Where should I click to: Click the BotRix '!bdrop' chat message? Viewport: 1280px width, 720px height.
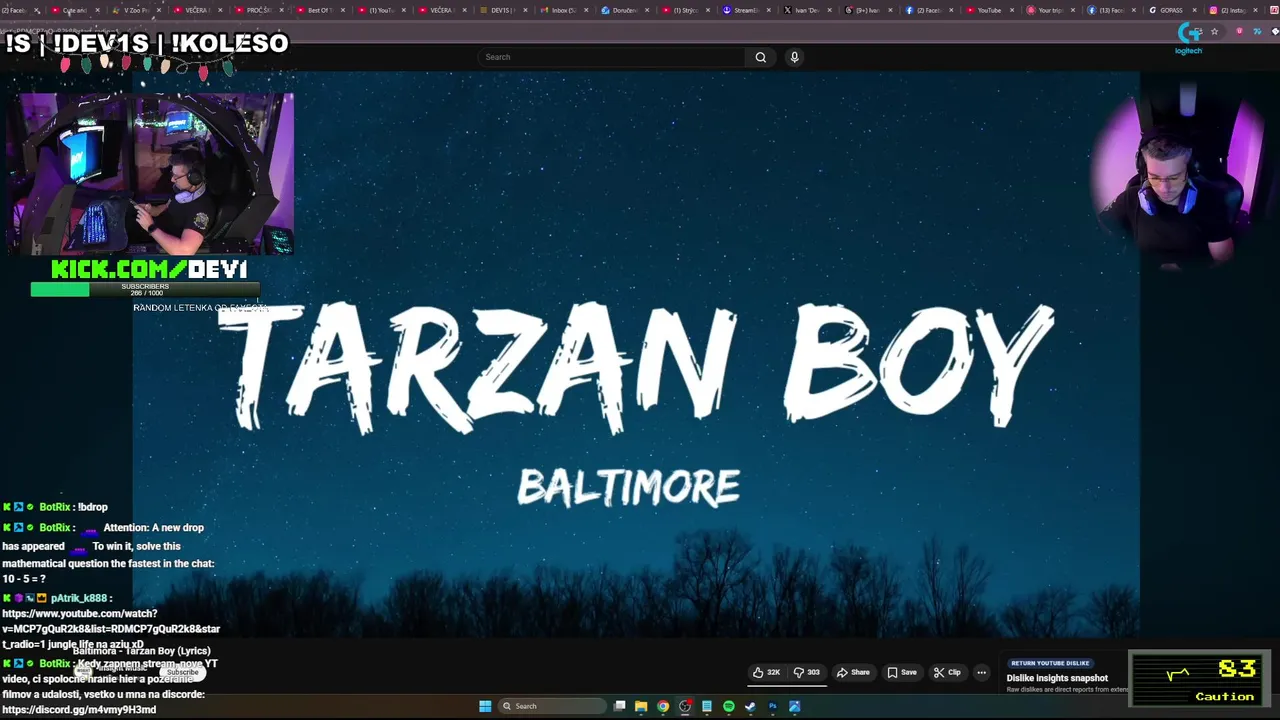56,507
